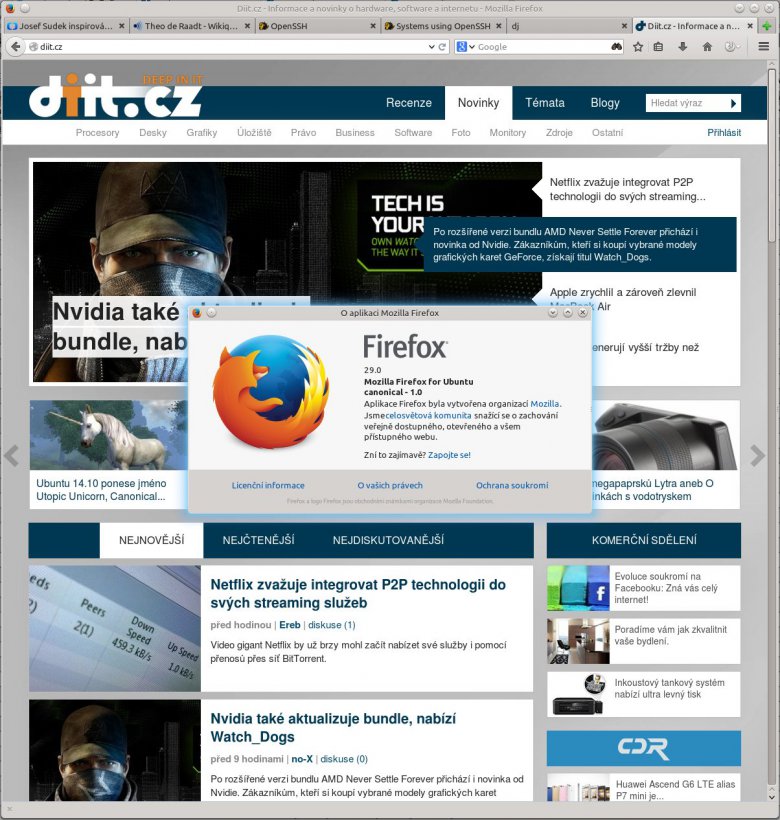Screen dimensions: 780x820
Task: Click Licenční informace link in About dialog
Action: point(268,485)
